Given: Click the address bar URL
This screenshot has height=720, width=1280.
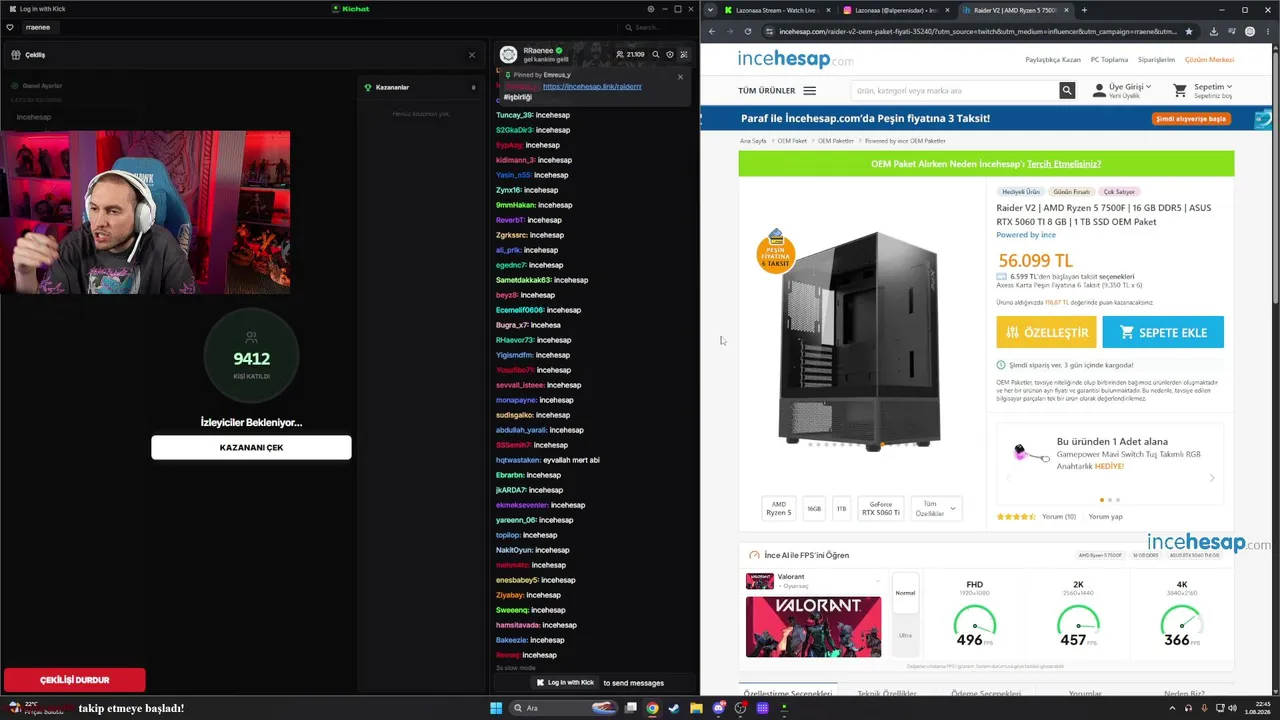Looking at the screenshot, I should tap(977, 31).
